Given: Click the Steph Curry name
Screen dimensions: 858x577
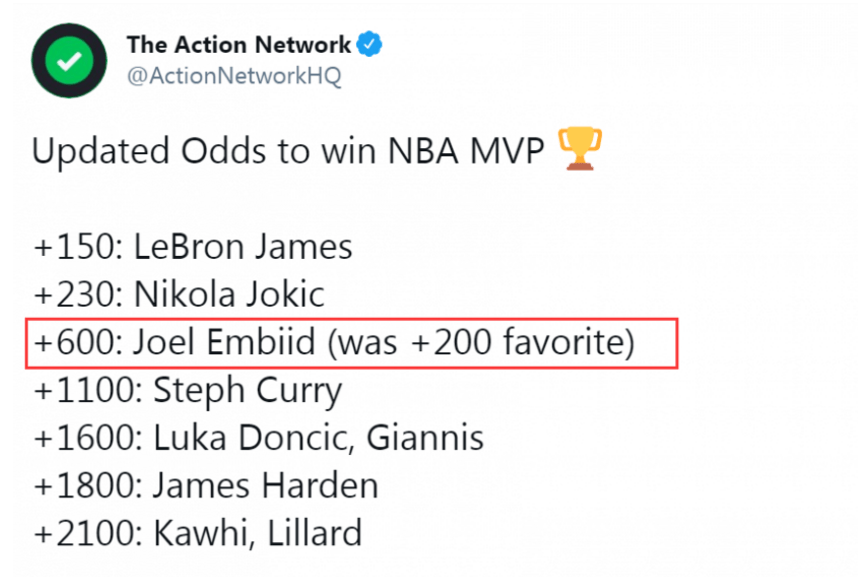Looking at the screenshot, I should [247, 391].
